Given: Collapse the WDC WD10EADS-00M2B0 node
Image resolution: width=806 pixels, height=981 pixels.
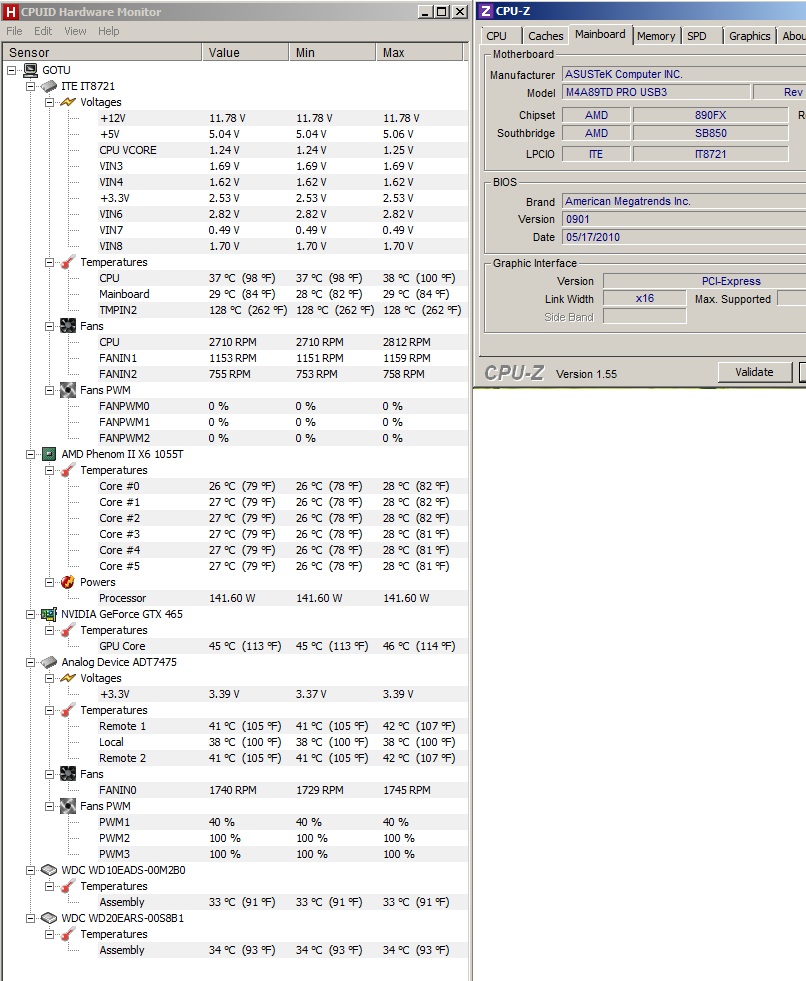Looking at the screenshot, I should click(30, 870).
